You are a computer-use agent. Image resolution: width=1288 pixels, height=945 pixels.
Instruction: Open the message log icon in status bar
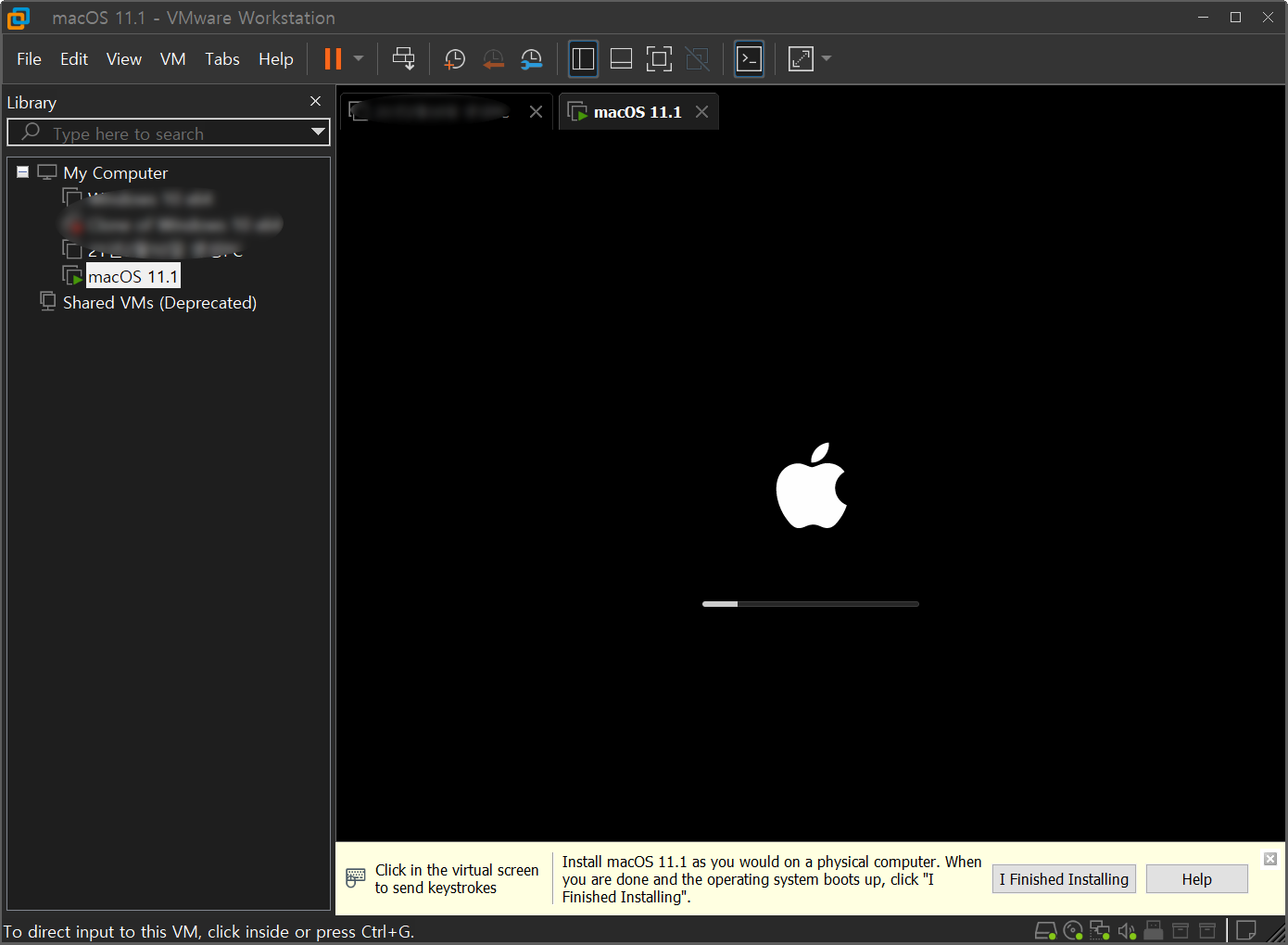(1247, 929)
